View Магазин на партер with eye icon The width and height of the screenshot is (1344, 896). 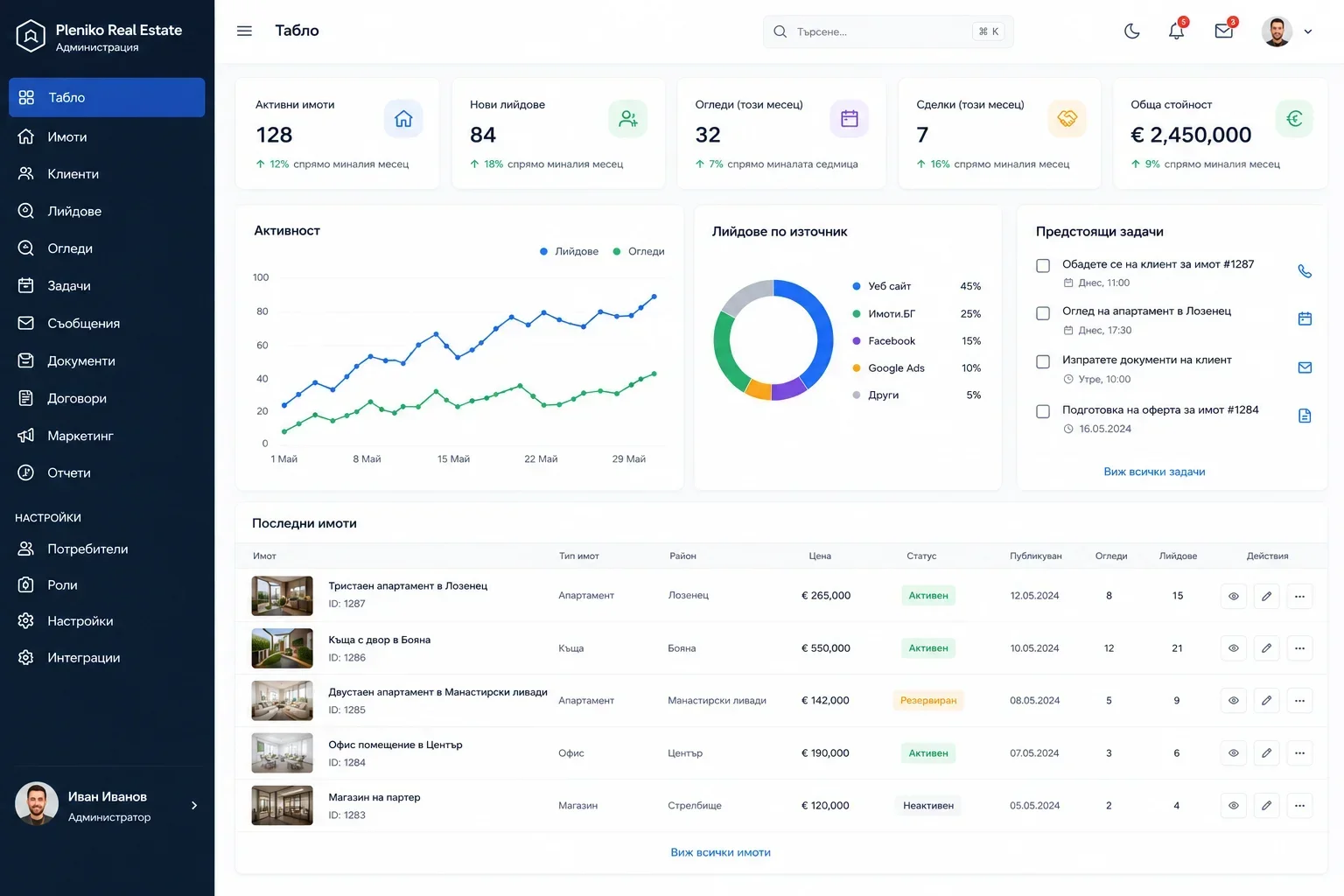(1233, 806)
